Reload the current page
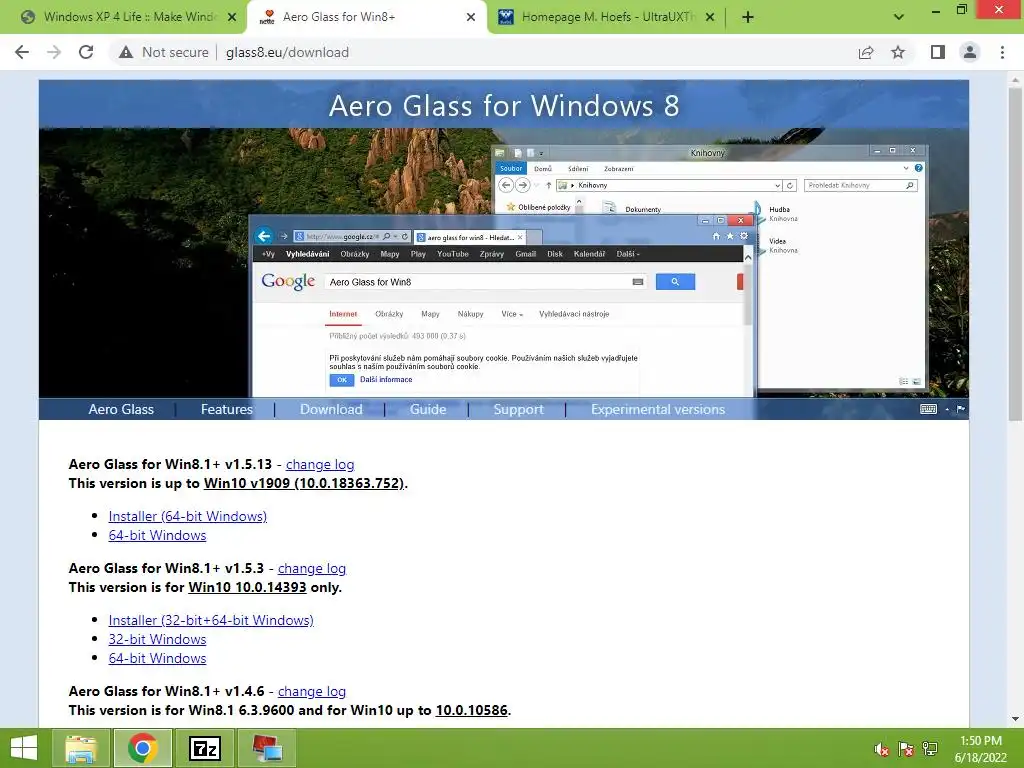The height and width of the screenshot is (768, 1024). click(x=86, y=52)
